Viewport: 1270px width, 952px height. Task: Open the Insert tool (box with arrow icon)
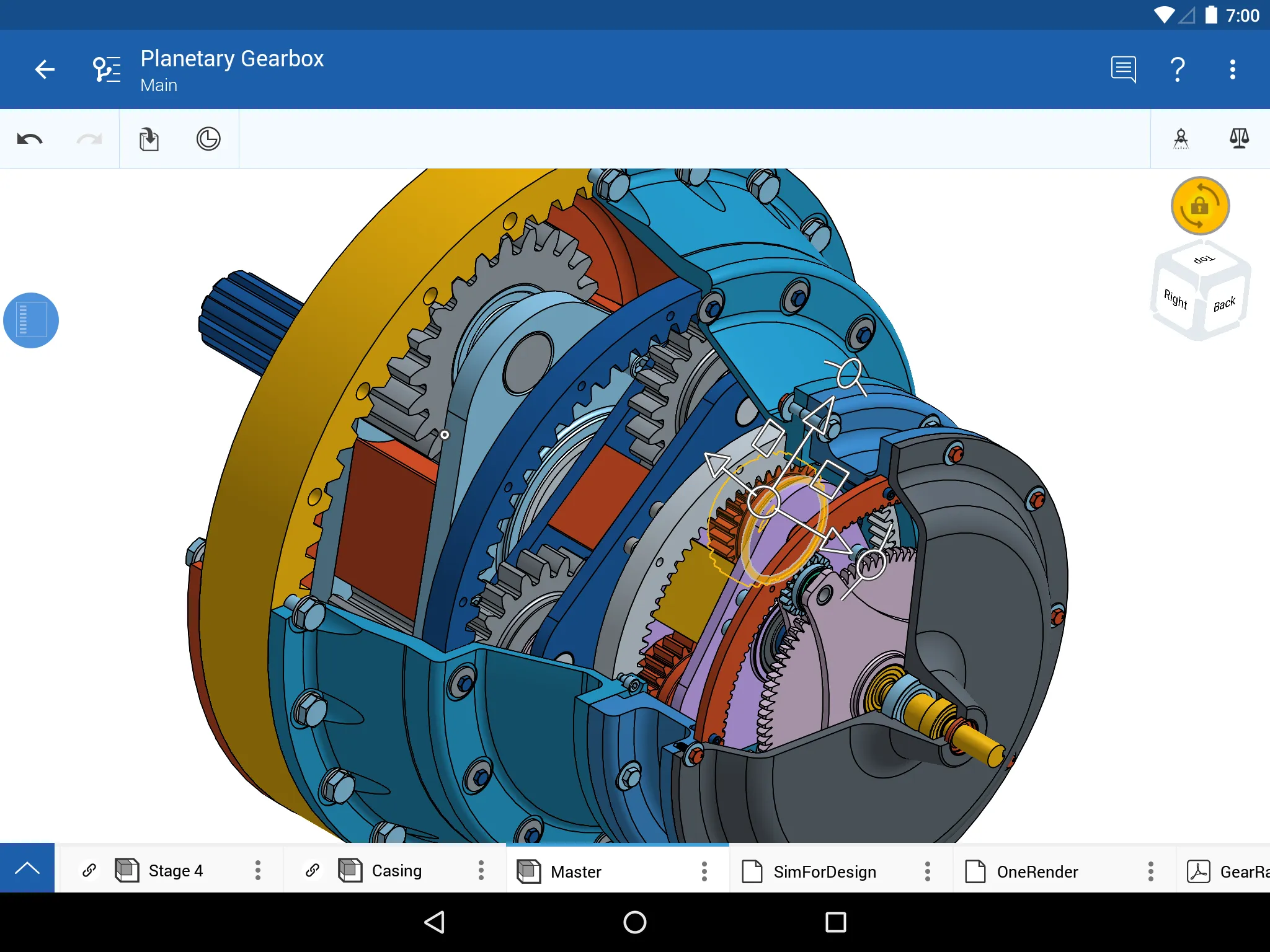(148, 138)
